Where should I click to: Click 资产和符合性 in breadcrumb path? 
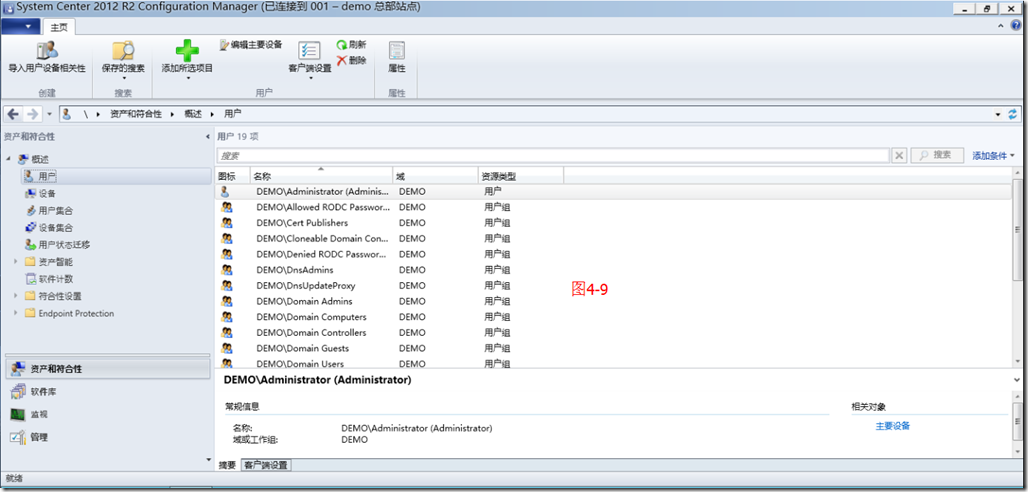136,114
